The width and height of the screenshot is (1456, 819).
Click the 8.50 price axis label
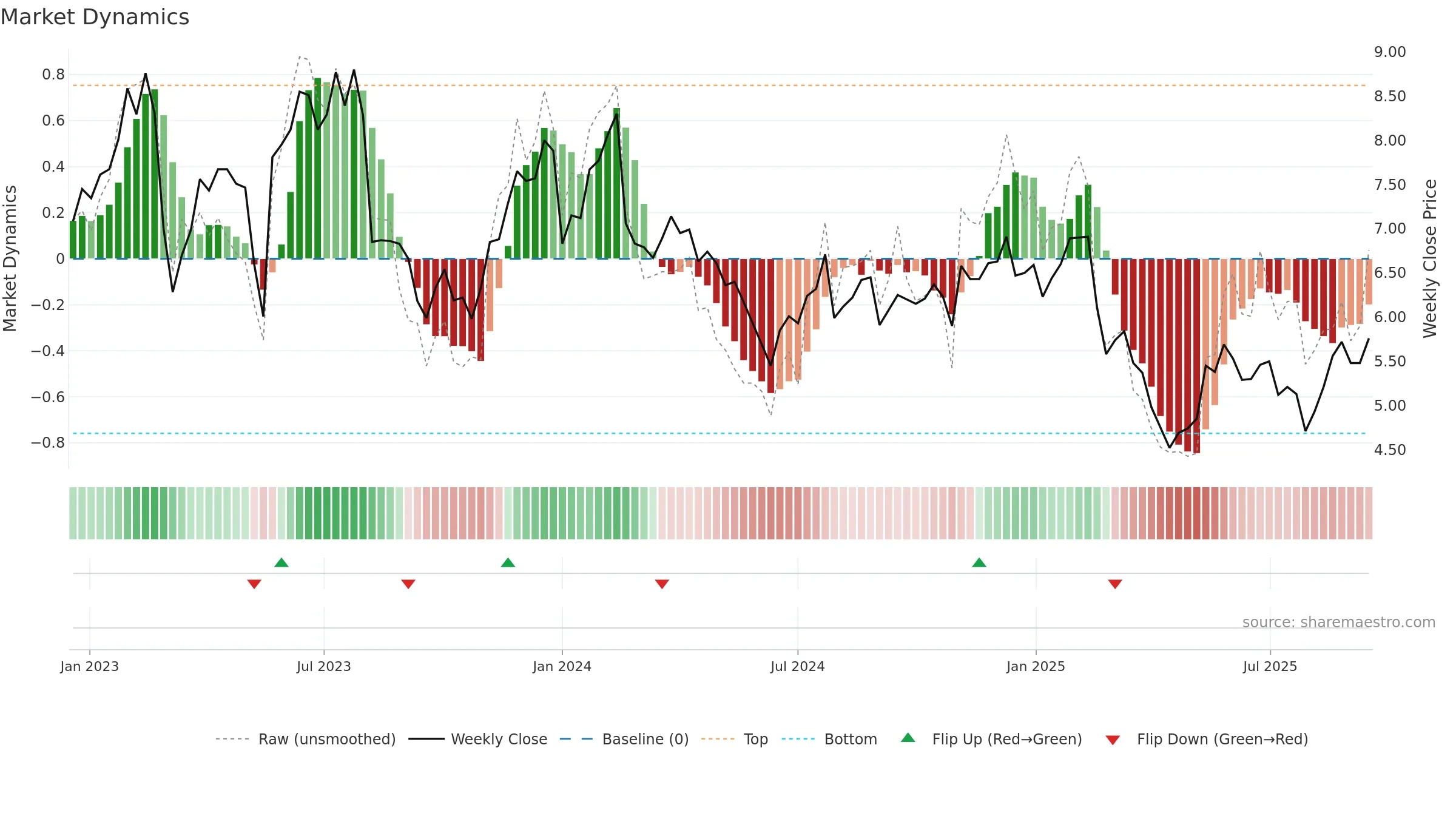click(1390, 96)
